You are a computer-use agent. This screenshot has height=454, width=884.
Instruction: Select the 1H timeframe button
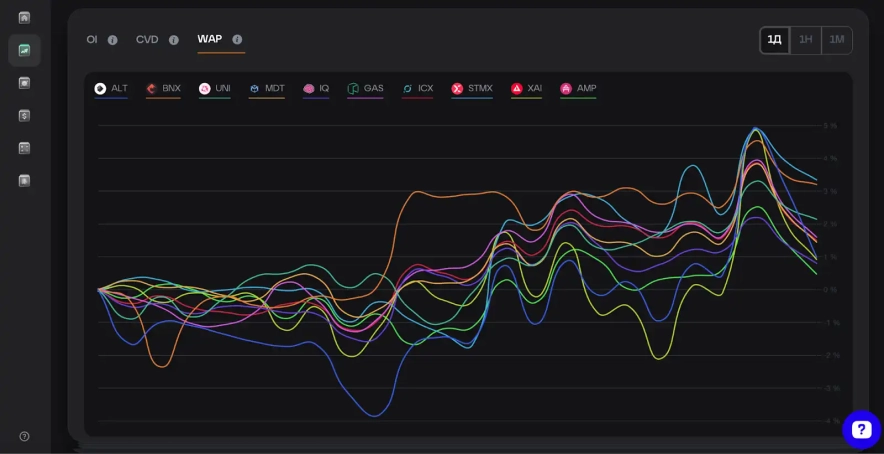point(805,40)
